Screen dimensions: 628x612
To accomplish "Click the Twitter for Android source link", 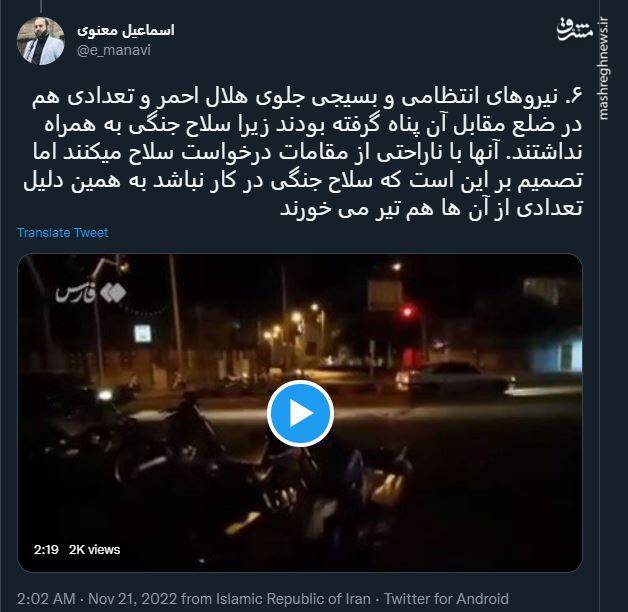I will tap(446, 599).
